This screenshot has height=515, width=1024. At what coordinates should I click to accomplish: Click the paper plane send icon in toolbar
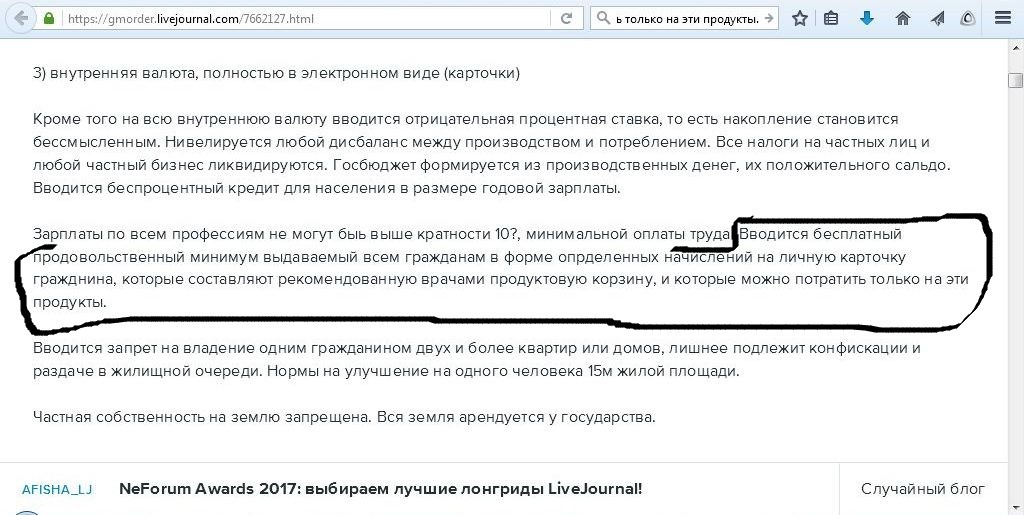(937, 19)
